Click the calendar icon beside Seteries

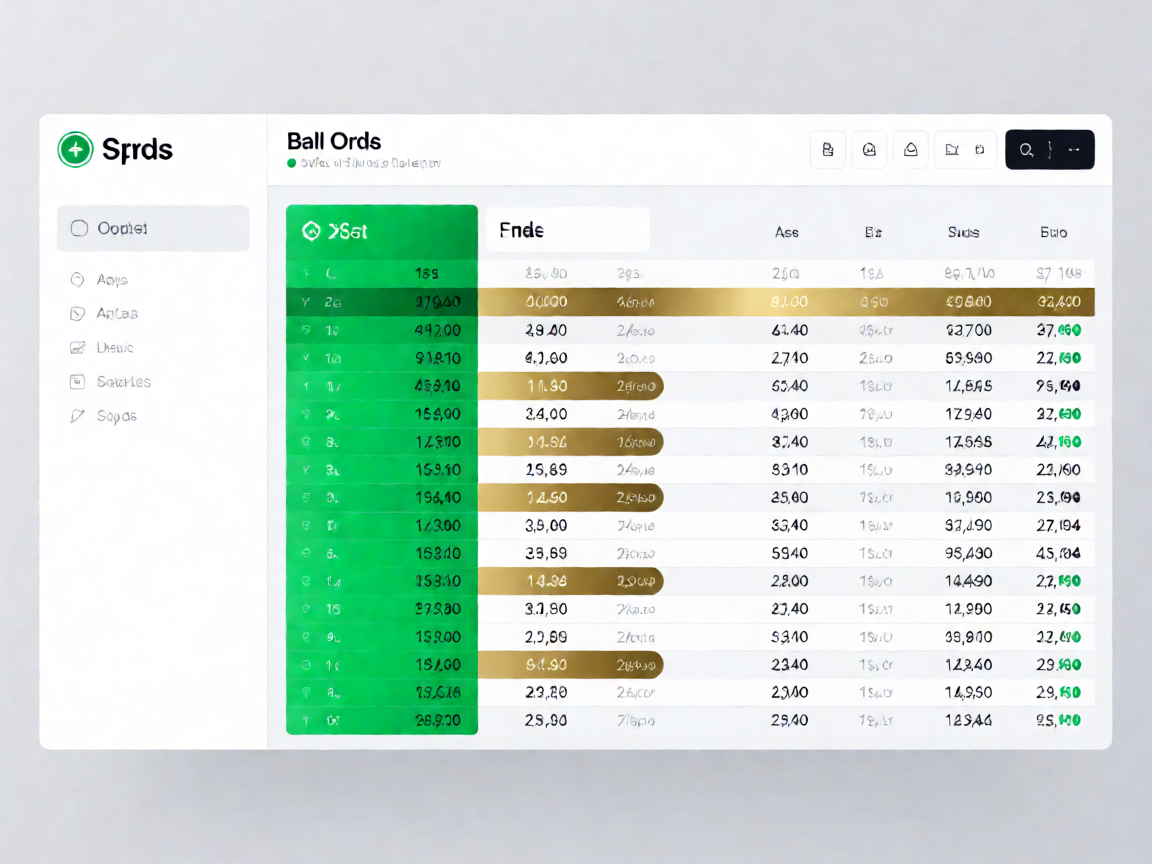click(x=77, y=382)
